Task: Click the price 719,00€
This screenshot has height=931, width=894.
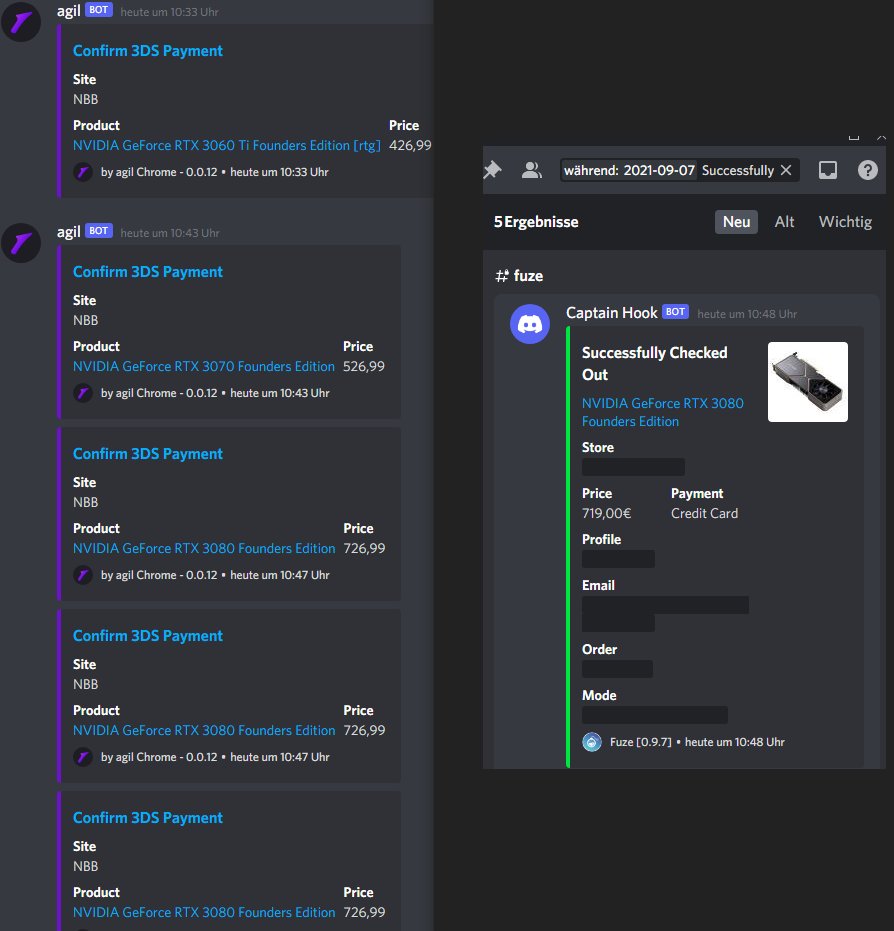Action: click(606, 514)
